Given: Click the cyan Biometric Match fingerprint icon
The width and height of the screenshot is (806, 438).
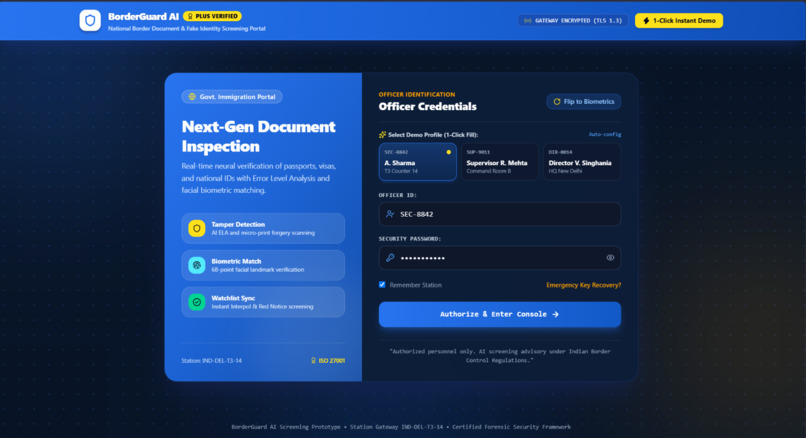Looking at the screenshot, I should (196, 265).
